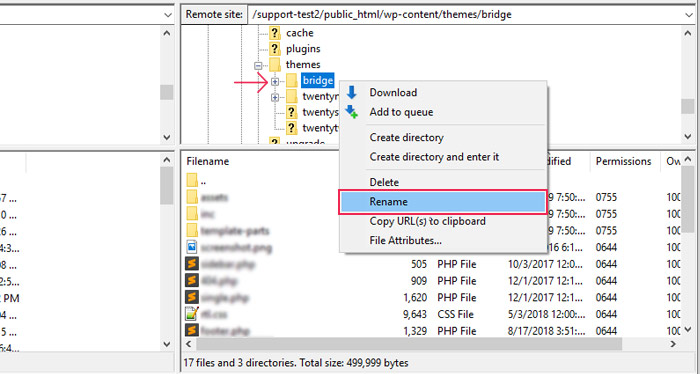Click the CSS file icon in 9,643 row
This screenshot has width=700, height=374.
tap(192, 314)
